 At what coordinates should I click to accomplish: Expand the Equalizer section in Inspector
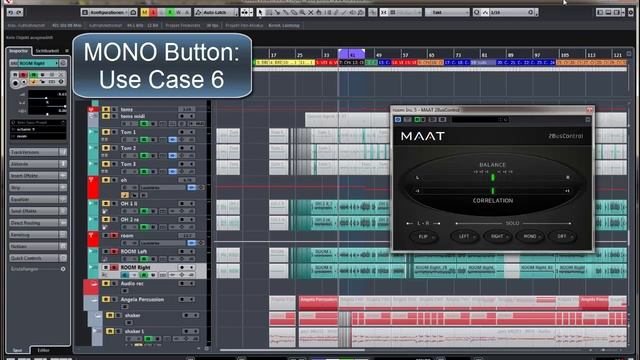tap(38, 199)
